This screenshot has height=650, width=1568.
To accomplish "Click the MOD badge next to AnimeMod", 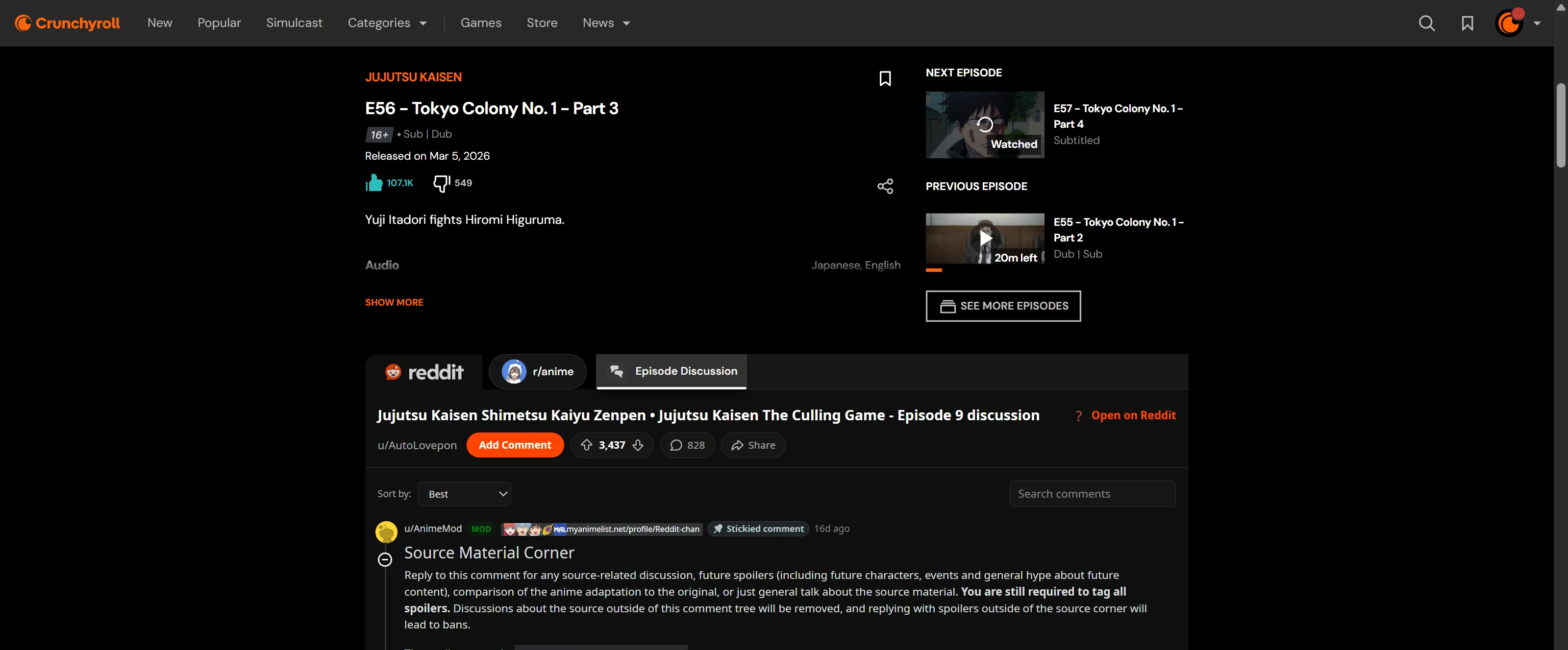I will [x=481, y=529].
